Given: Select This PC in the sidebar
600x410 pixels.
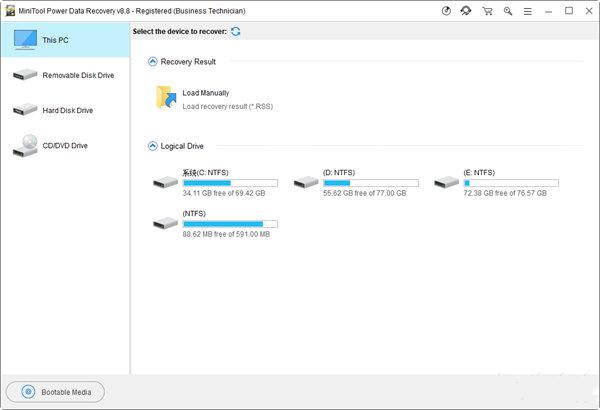Looking at the screenshot, I should pyautogui.click(x=65, y=40).
